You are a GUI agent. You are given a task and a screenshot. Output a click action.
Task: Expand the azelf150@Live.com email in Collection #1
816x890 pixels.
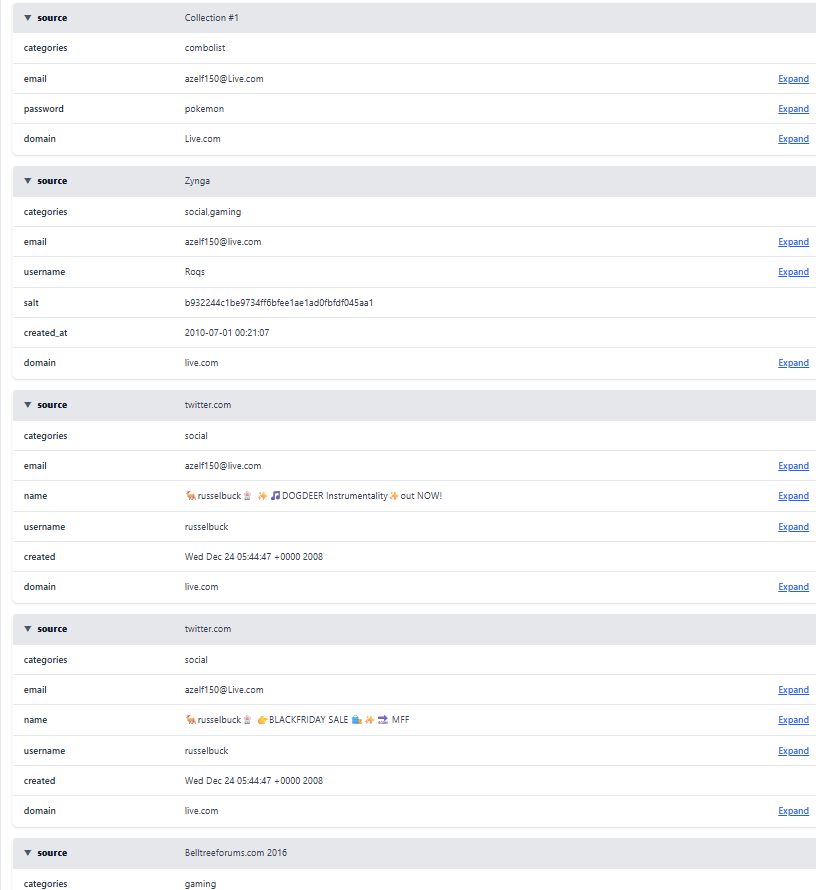pos(793,79)
